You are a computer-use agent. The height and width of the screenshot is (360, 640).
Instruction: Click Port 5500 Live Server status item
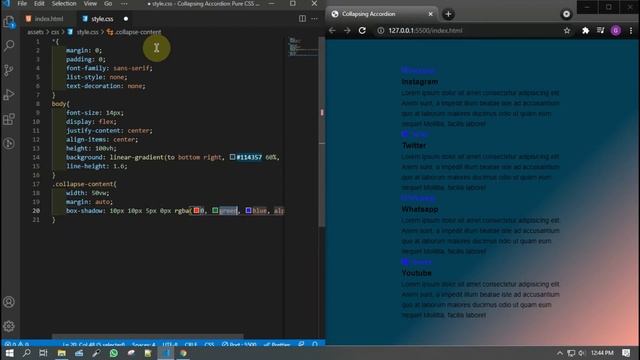239,345
